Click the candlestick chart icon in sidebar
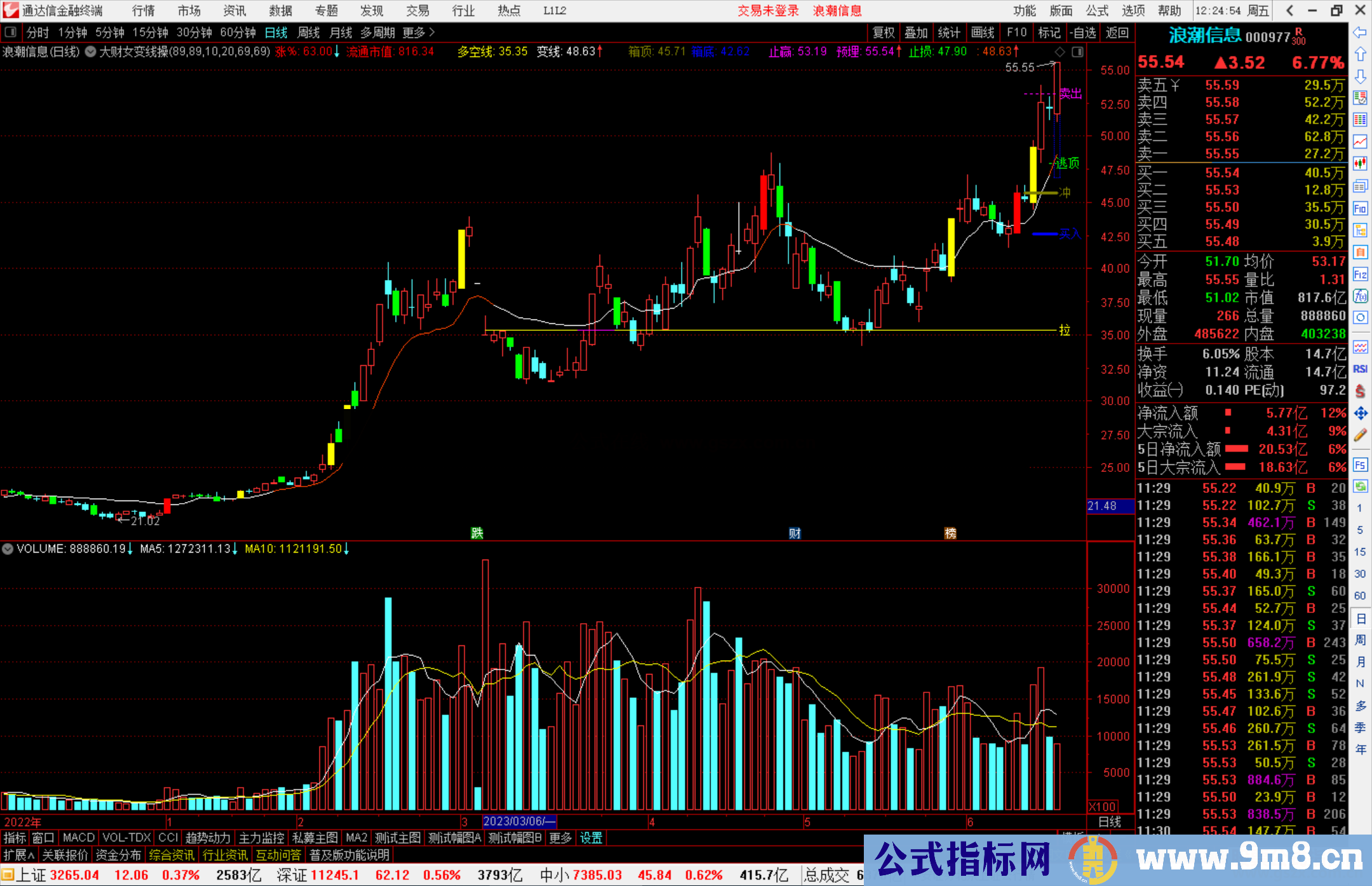Viewport: 1372px width, 886px height. [1360, 163]
